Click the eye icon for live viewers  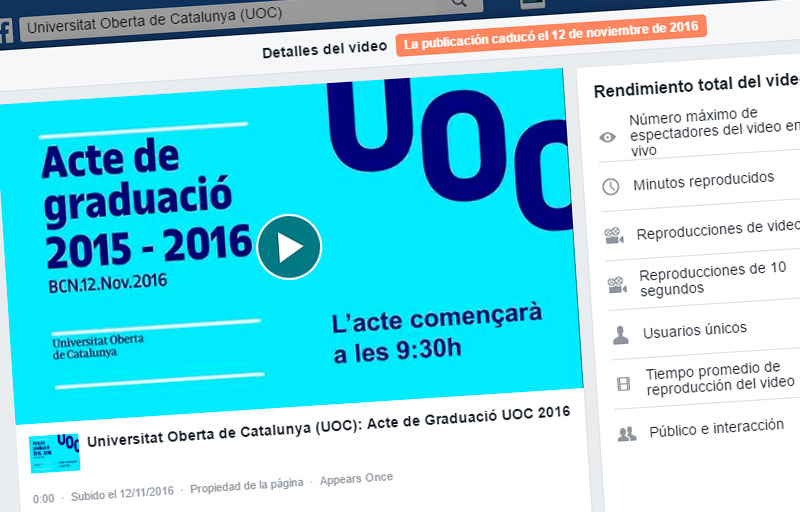[607, 137]
